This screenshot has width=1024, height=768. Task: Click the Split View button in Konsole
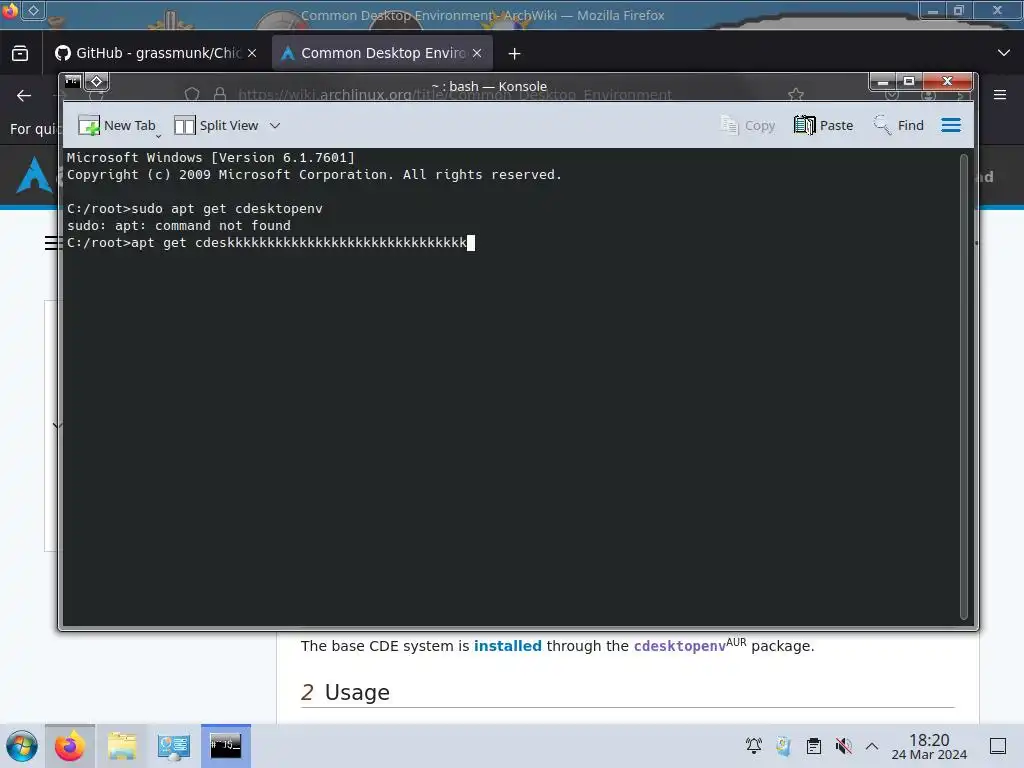pyautogui.click(x=216, y=125)
